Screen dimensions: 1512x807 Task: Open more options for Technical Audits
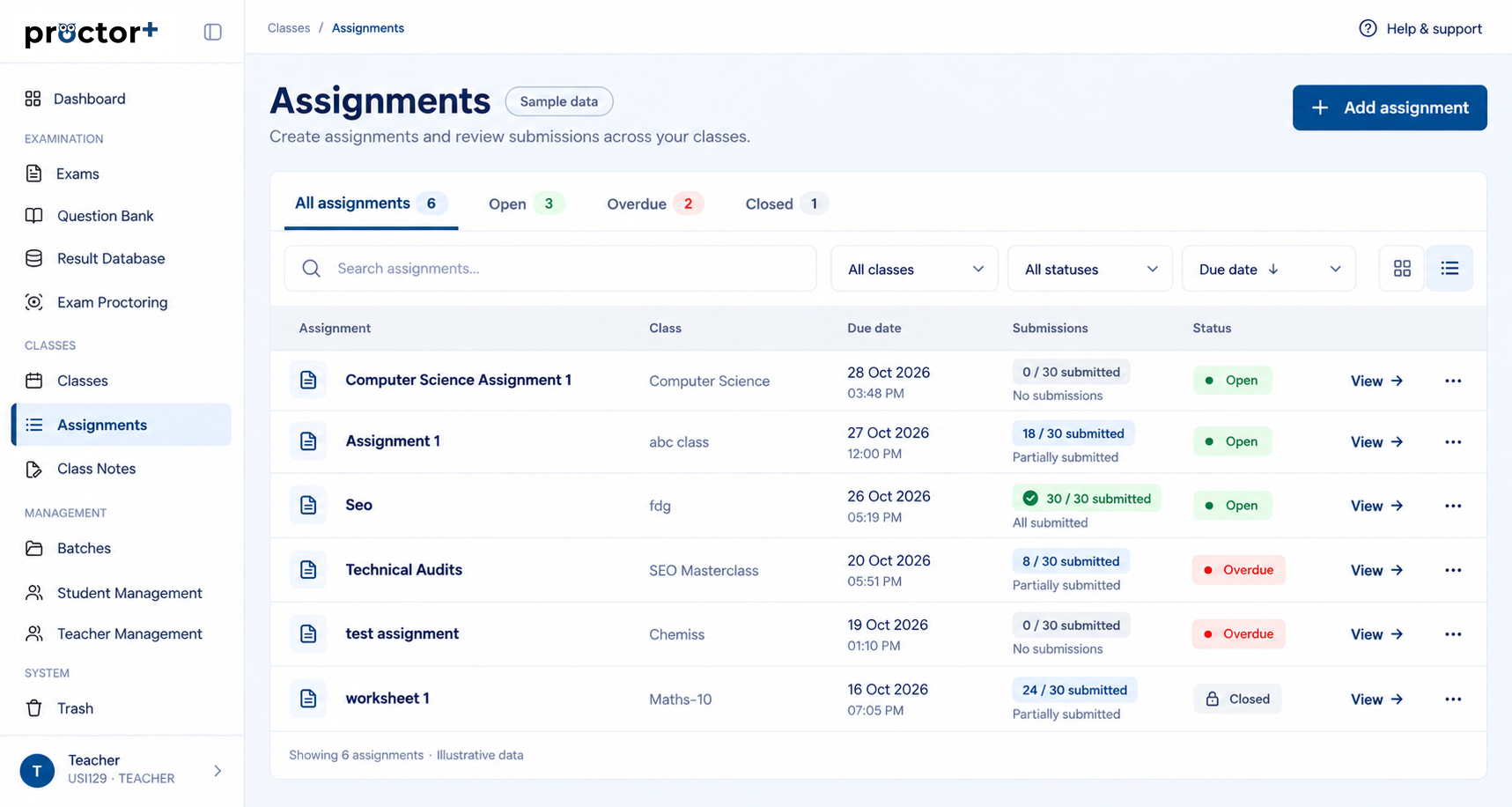click(1453, 570)
